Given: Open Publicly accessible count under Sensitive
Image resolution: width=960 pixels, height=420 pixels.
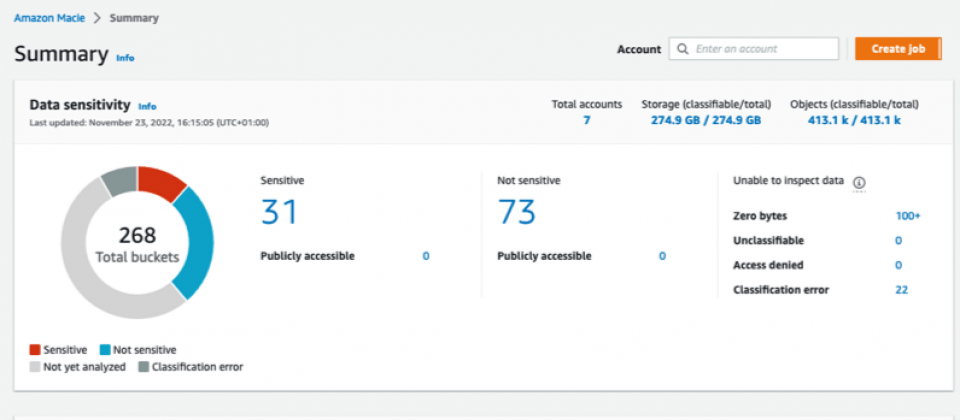Looking at the screenshot, I should [426, 256].
